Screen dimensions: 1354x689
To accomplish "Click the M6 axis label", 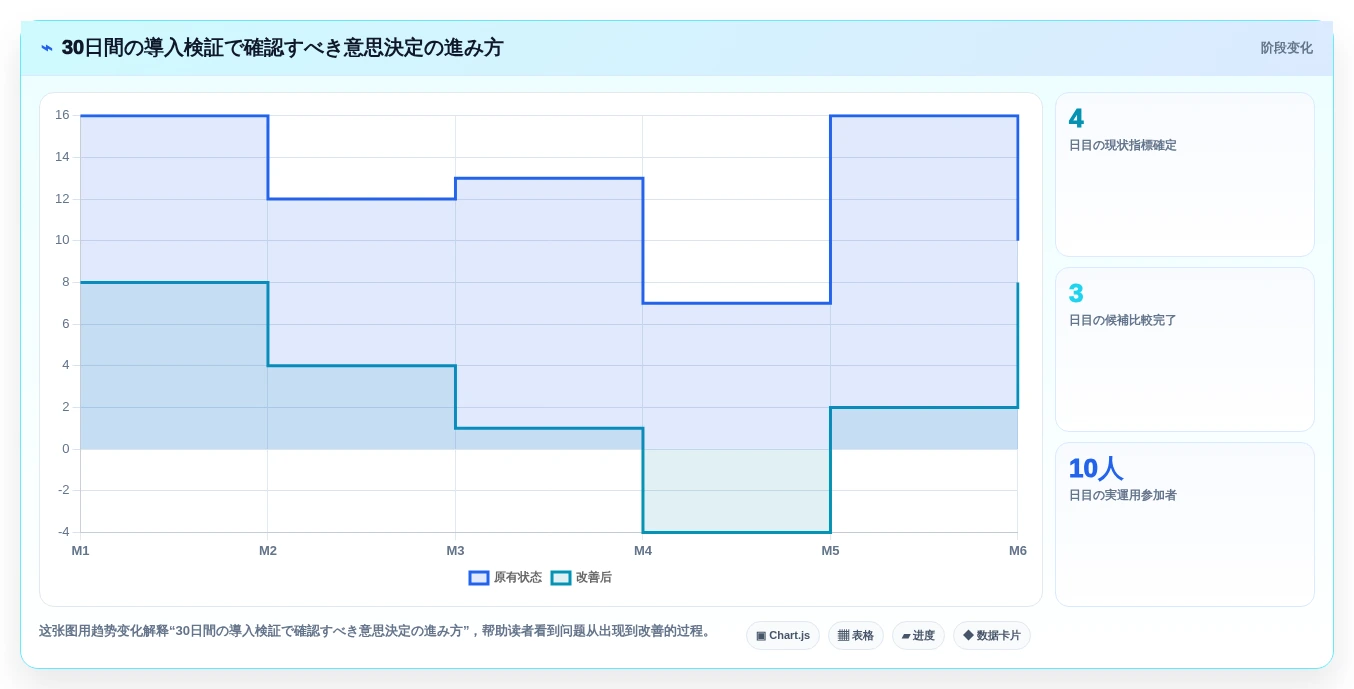I will pos(1018,551).
